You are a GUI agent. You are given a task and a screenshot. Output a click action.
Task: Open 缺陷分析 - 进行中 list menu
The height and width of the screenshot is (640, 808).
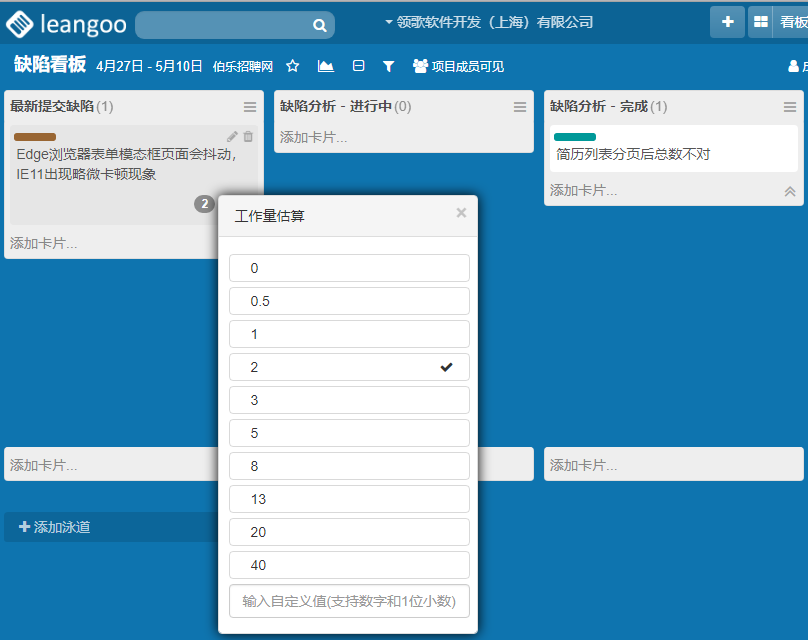coord(520,107)
